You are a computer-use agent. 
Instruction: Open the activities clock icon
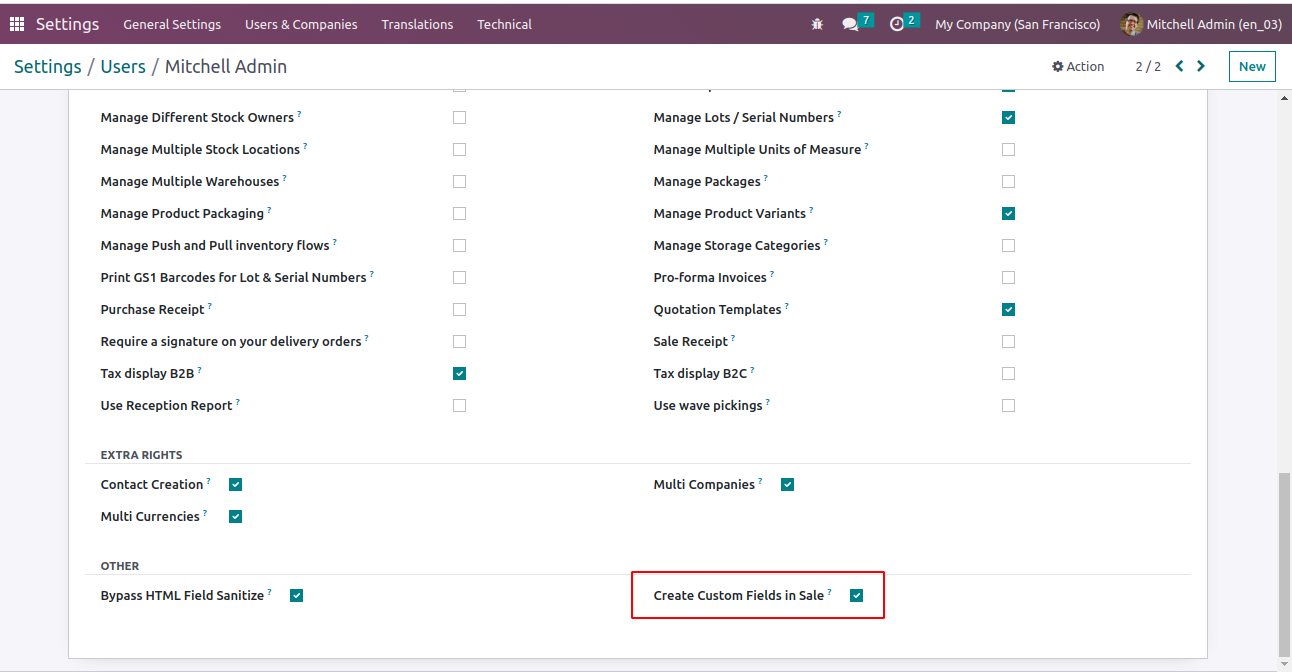pos(897,24)
